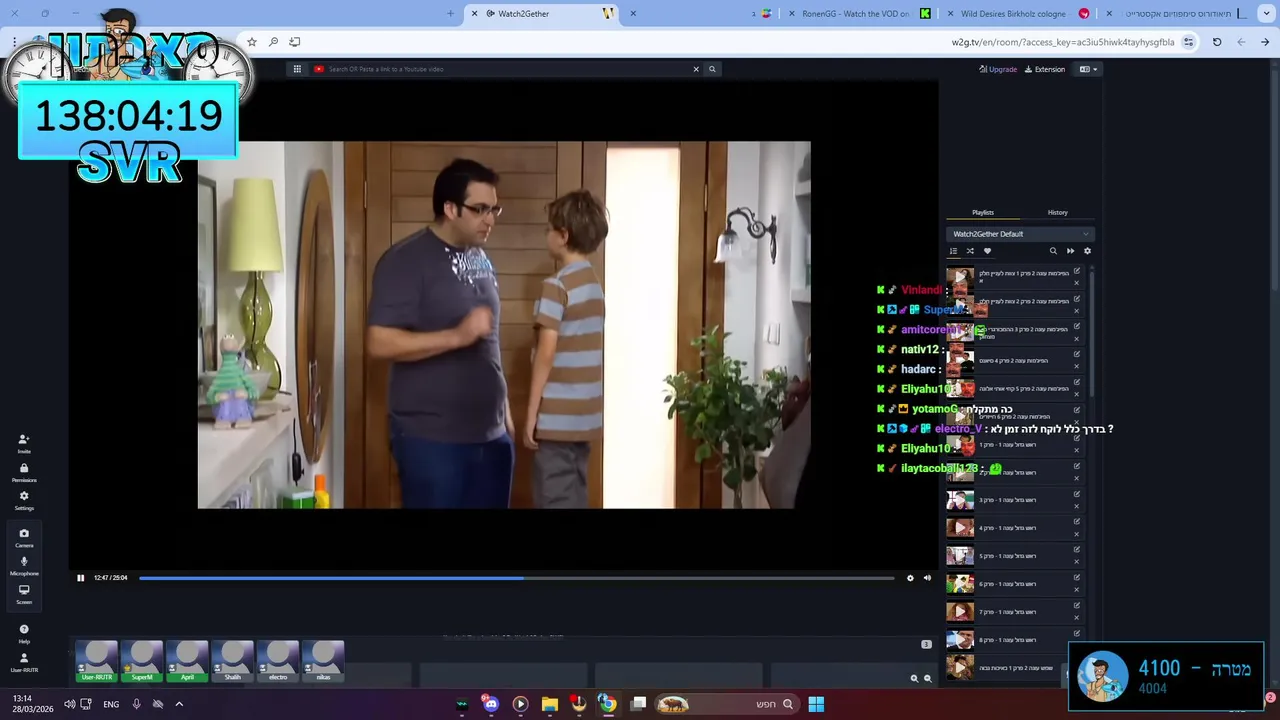1280x720 pixels.
Task: Go back in browser history
Action: click(x=1265, y=42)
